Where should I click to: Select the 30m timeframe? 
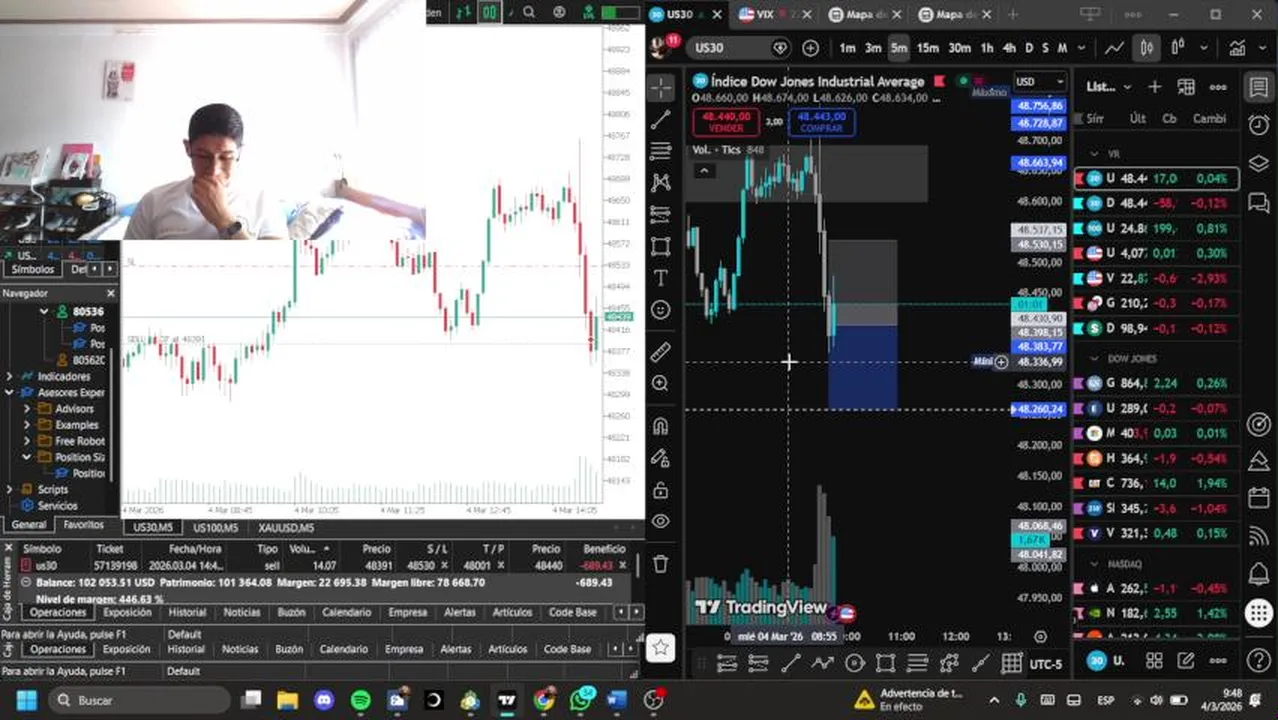(959, 48)
